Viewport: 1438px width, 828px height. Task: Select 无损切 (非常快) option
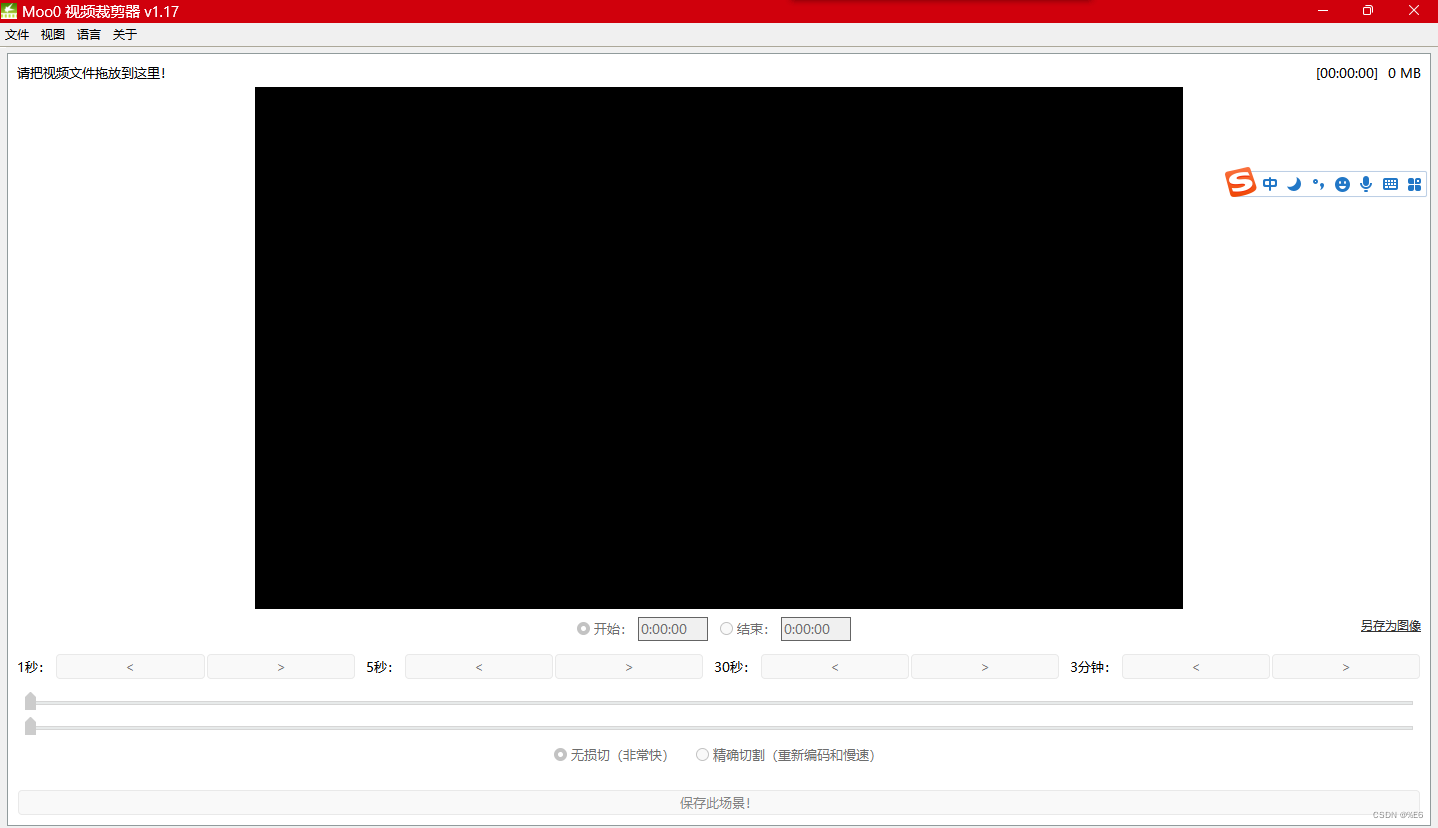pyautogui.click(x=560, y=755)
